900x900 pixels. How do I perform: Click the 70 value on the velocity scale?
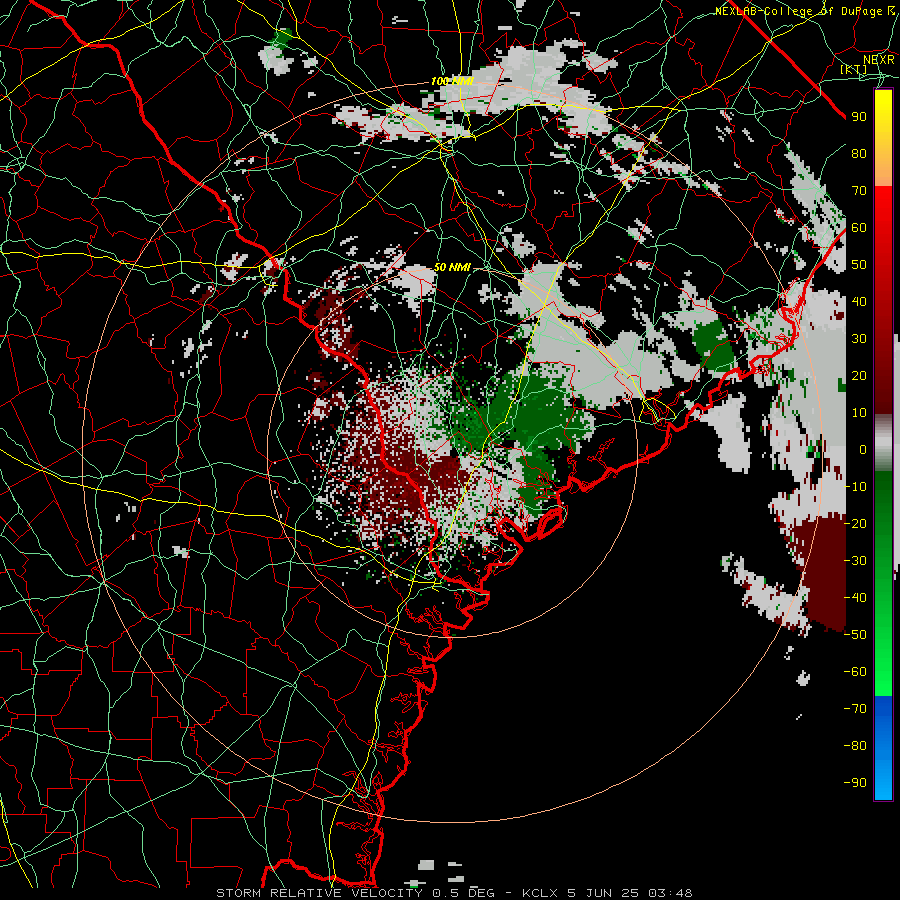(x=859, y=191)
